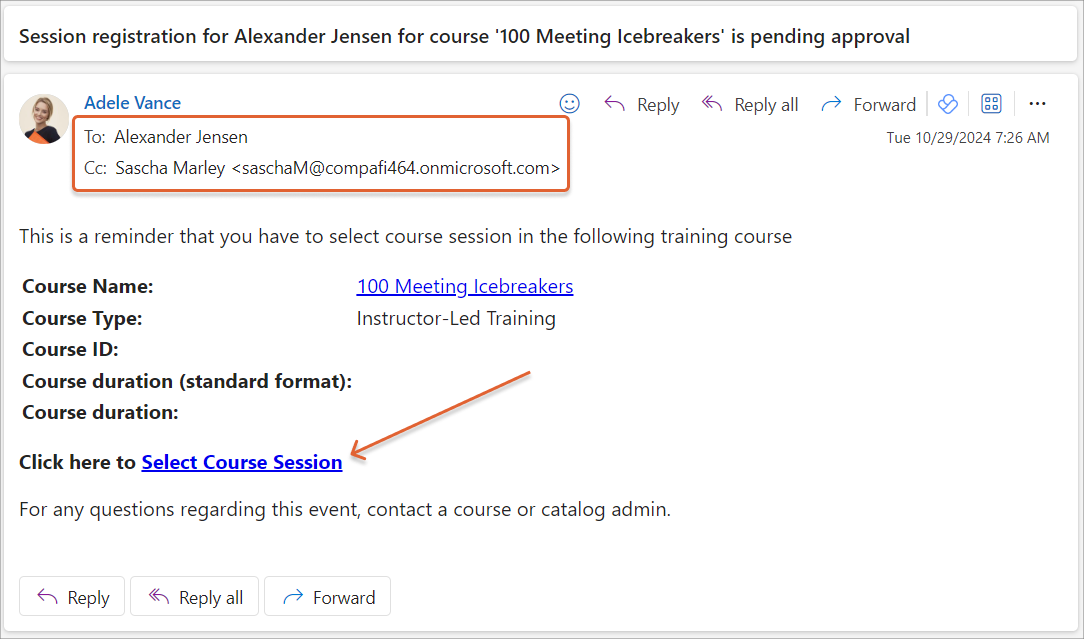Viewport: 1084px width, 639px height.
Task: Open sender name Adele Vance
Action: (x=132, y=103)
